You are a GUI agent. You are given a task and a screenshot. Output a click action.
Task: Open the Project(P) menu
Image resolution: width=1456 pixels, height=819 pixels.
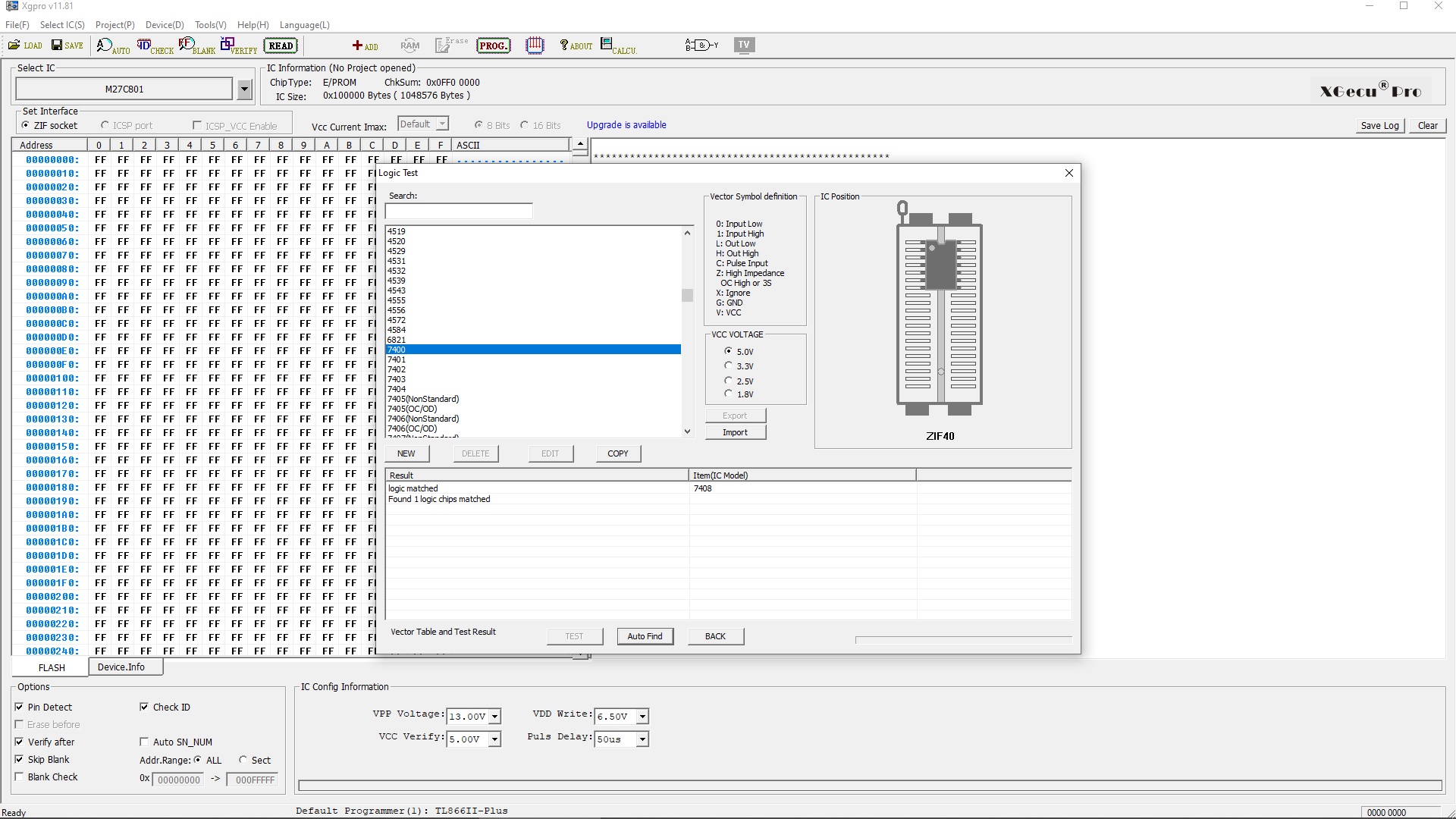pyautogui.click(x=115, y=25)
